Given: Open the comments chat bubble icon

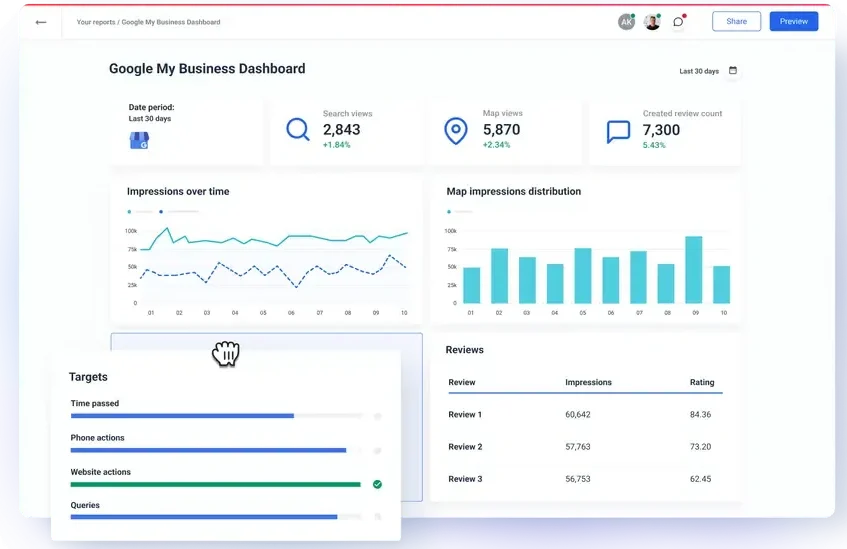Looking at the screenshot, I should pyautogui.click(x=678, y=22).
